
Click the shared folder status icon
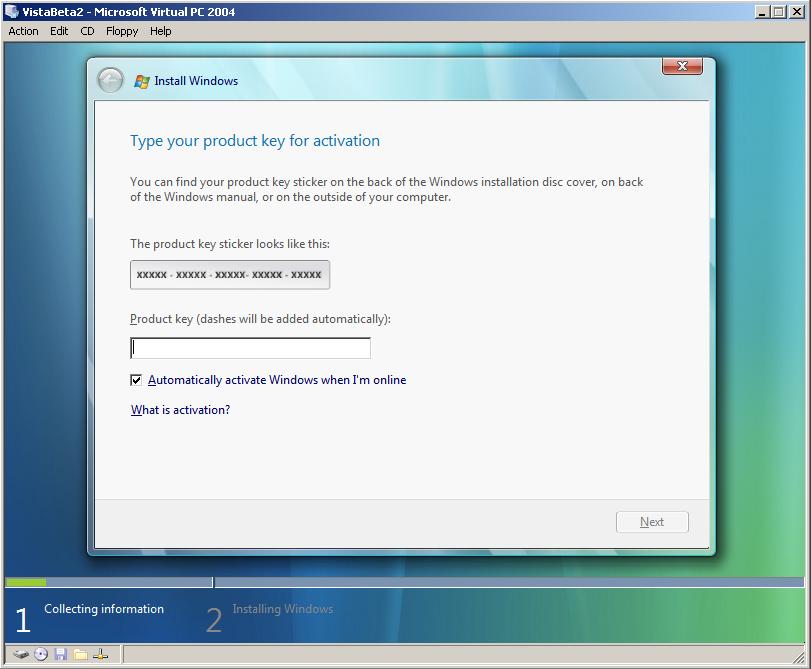tap(80, 655)
